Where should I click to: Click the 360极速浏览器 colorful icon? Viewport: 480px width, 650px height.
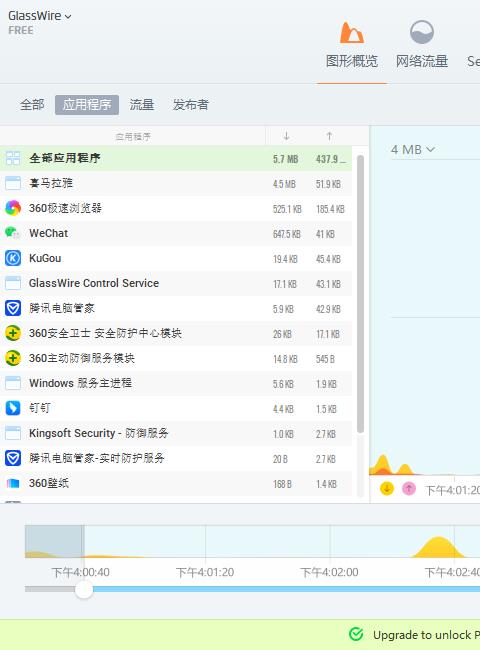(13, 208)
